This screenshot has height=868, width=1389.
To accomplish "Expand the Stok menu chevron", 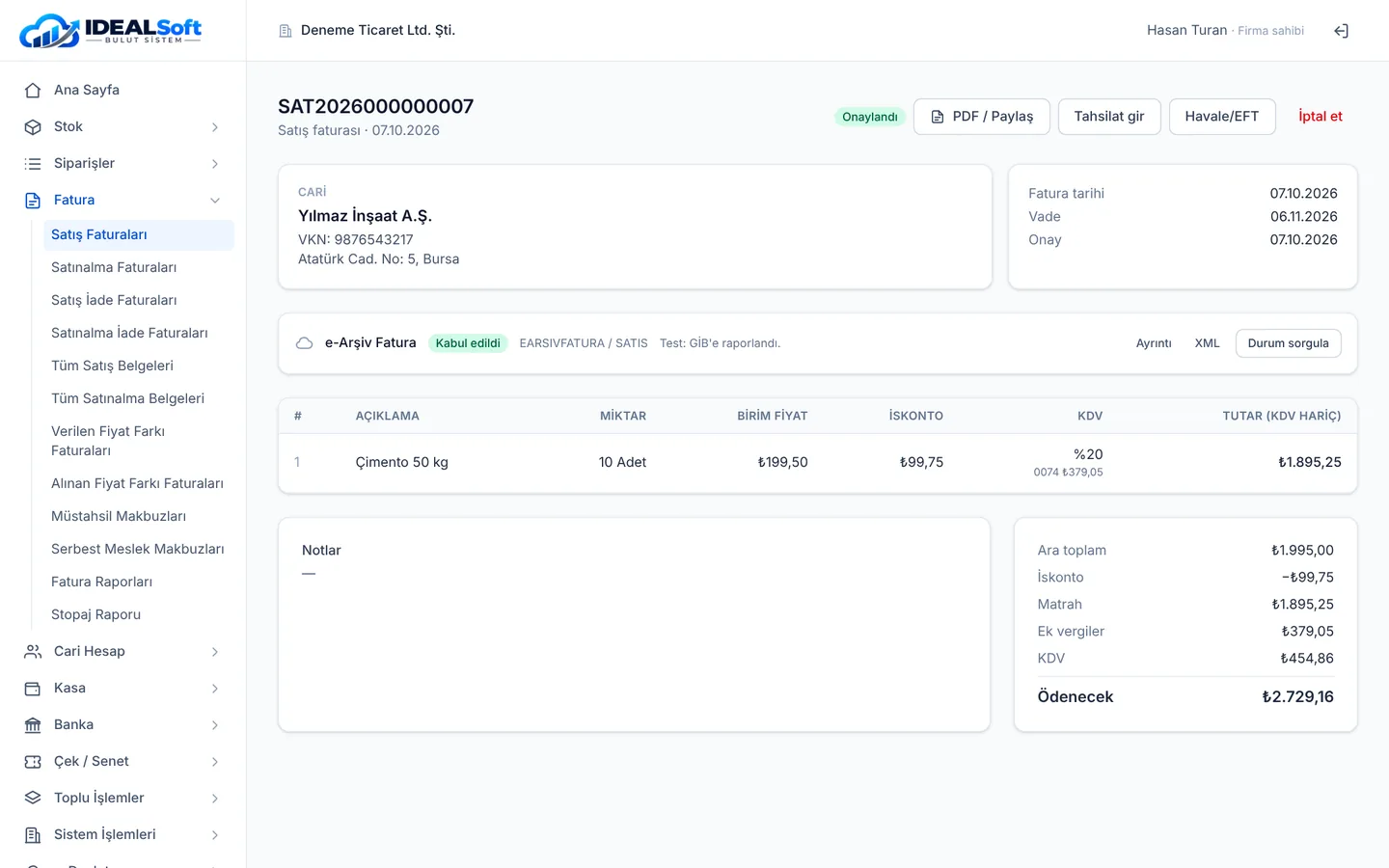I will click(x=215, y=126).
